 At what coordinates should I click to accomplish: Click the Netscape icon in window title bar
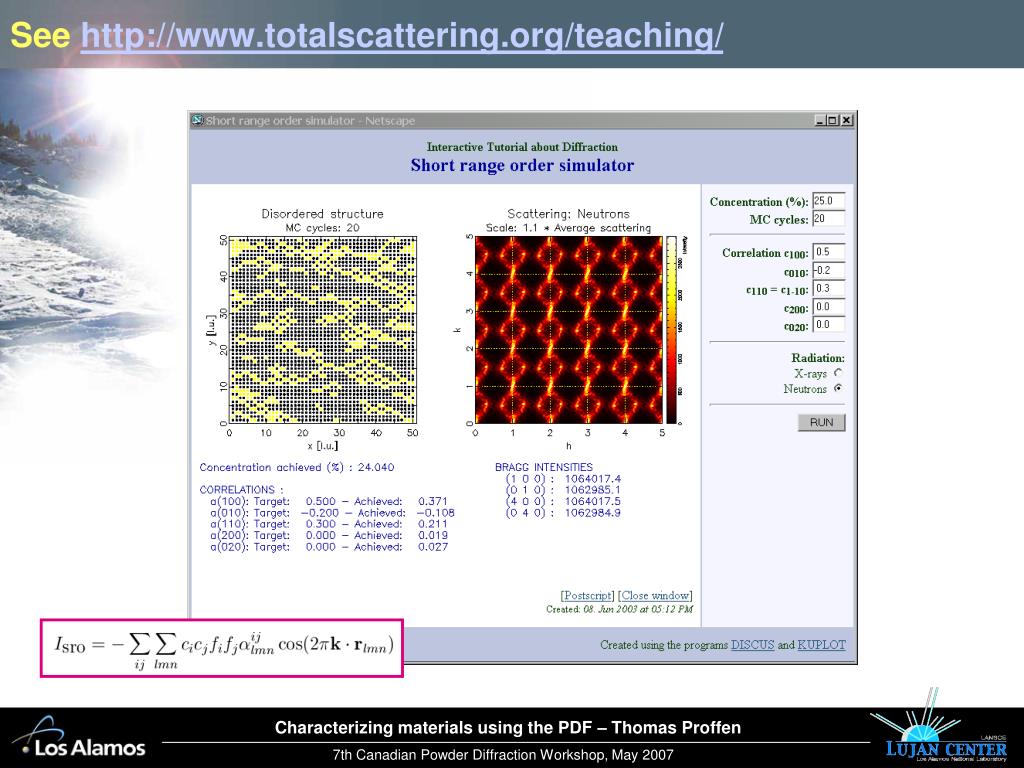click(x=197, y=120)
